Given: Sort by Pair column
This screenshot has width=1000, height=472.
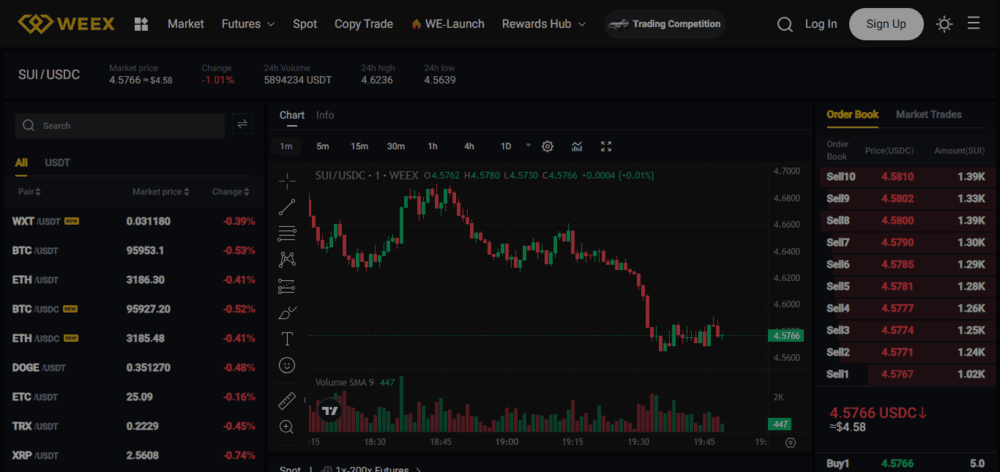Looking at the screenshot, I should click(x=30, y=191).
